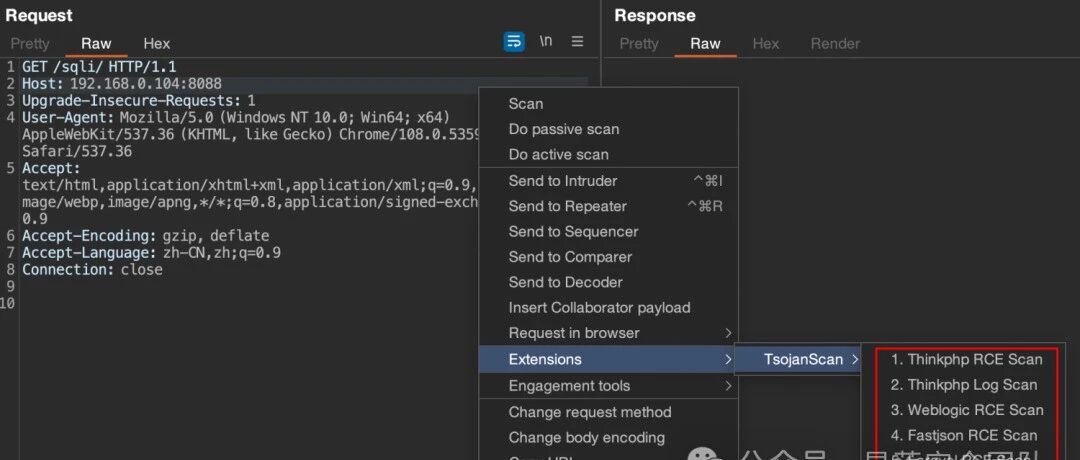Screen dimensions: 1080x460
Task: Switch to Response Raw tab
Action: [x=705, y=43]
